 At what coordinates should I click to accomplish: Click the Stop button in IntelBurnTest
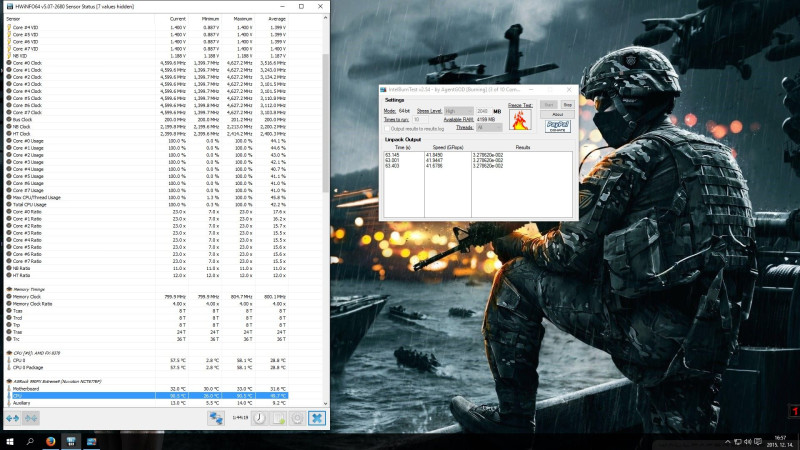click(567, 105)
